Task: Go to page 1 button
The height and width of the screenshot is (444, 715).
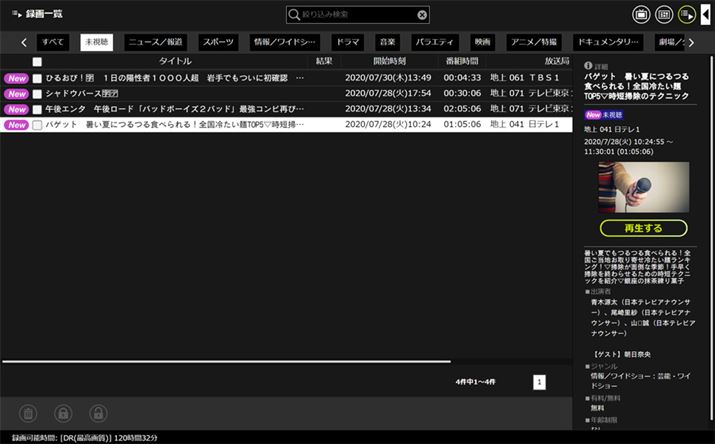Action: point(539,382)
